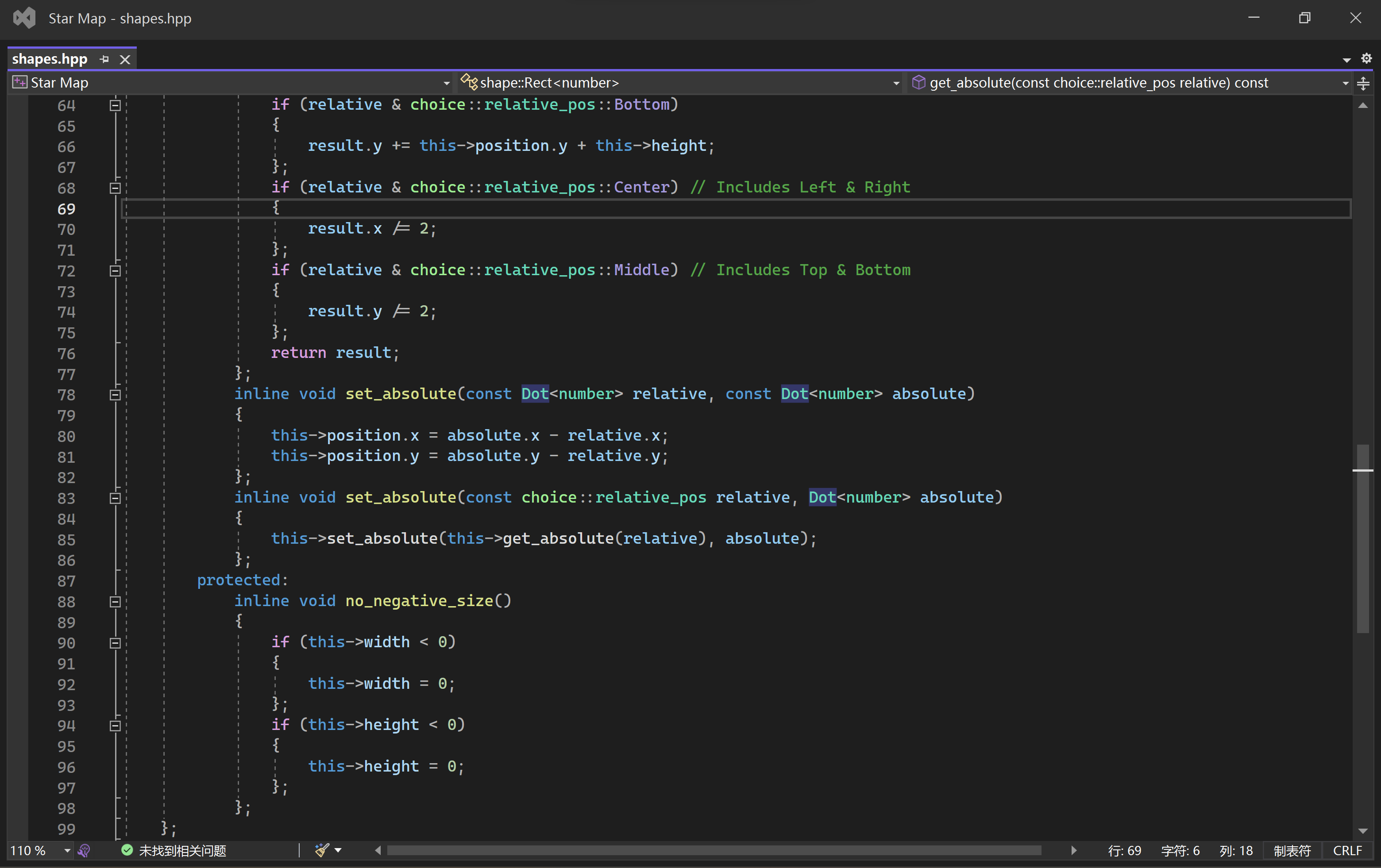Click the code health indicator icon
Screen dimensions: 1381x868
point(84,850)
